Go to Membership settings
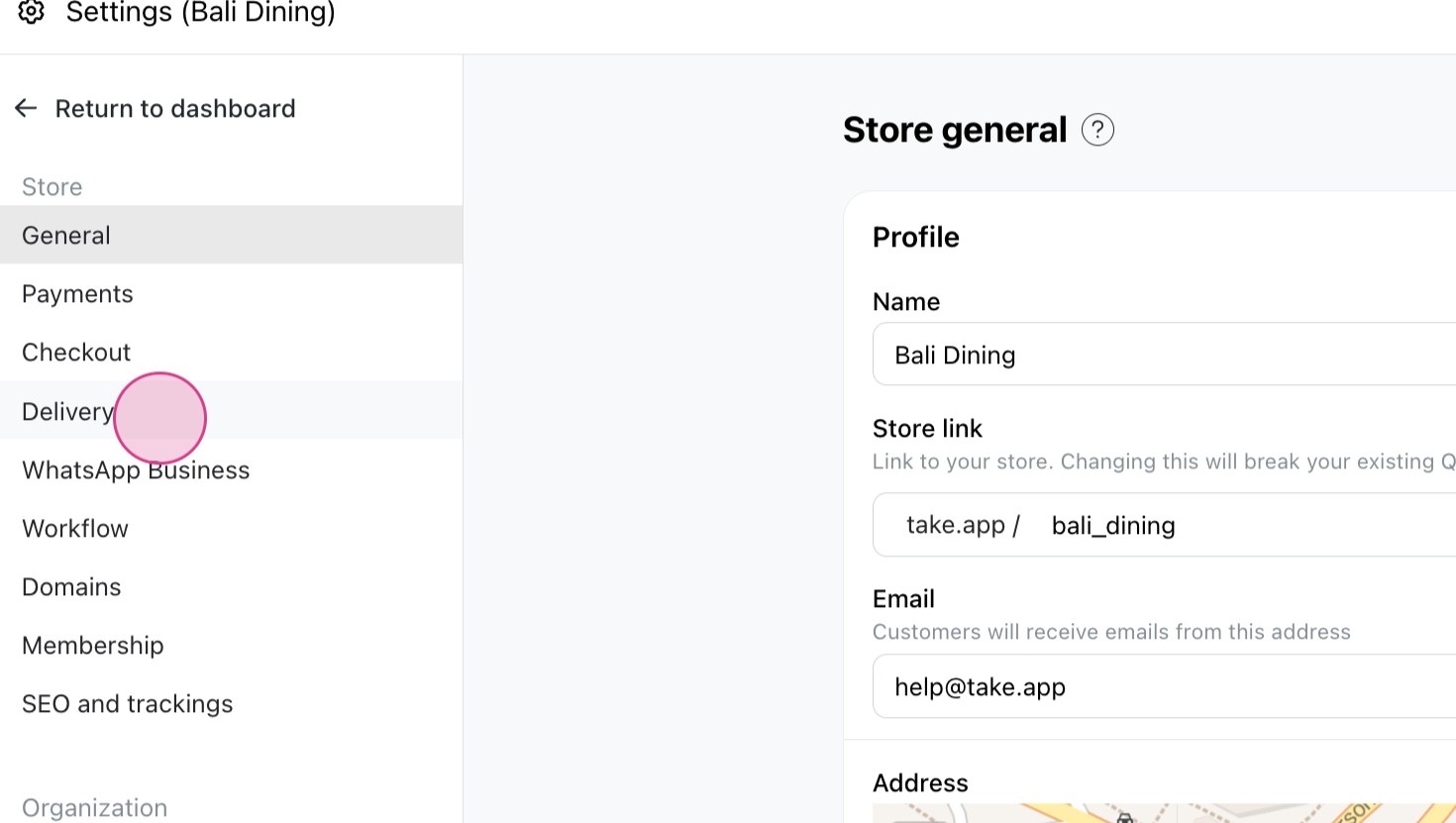This screenshot has width=1456, height=823. [x=231, y=644]
